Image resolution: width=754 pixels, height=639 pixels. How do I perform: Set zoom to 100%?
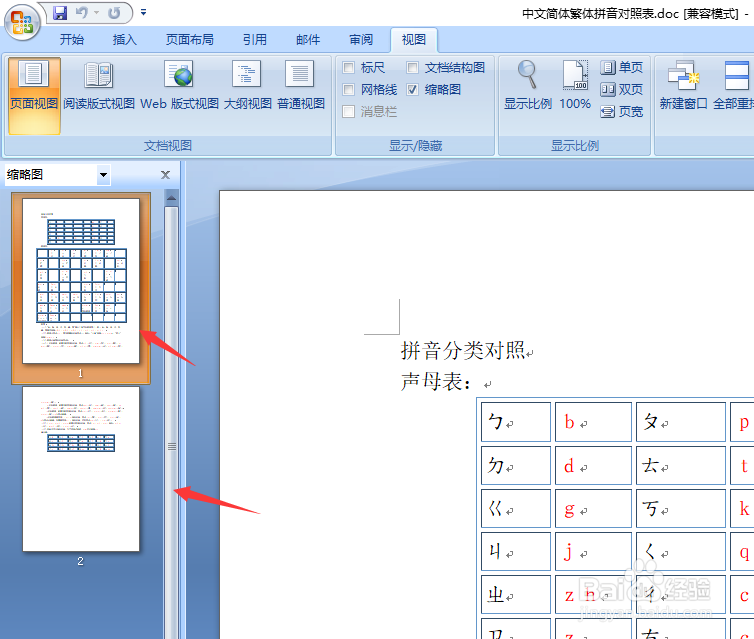[x=575, y=86]
